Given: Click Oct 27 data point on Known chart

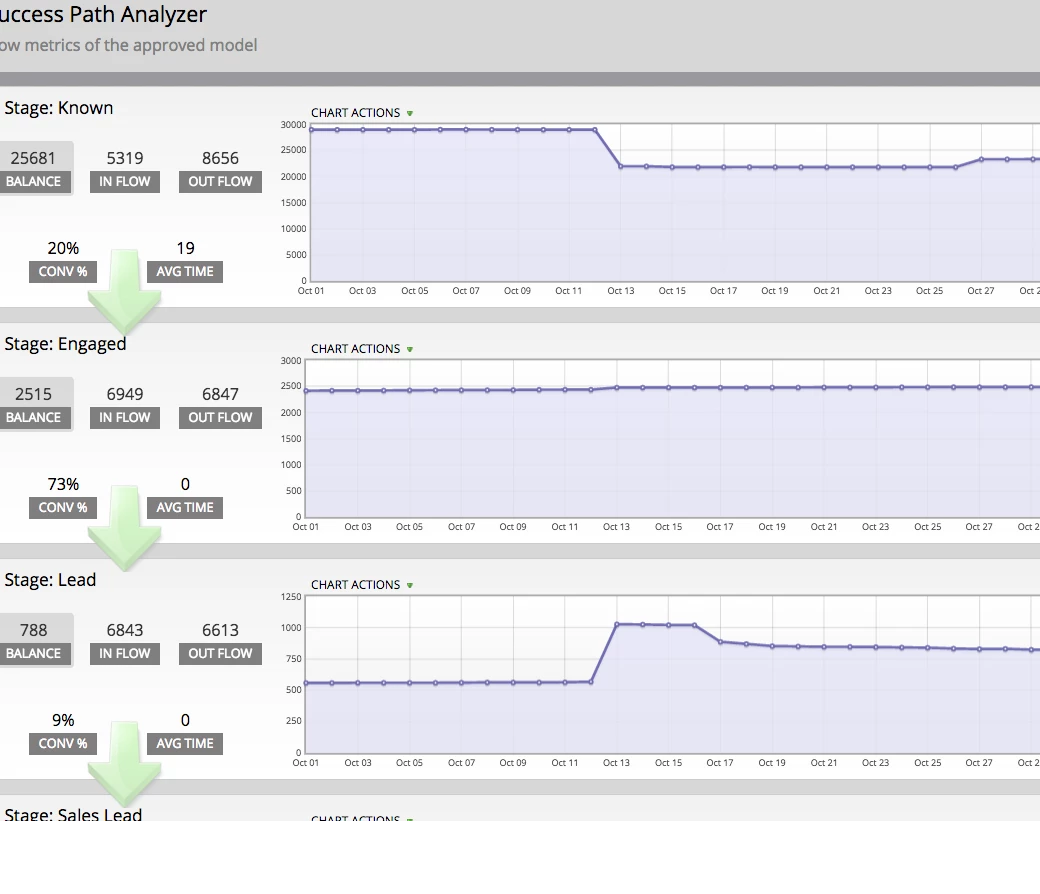Looking at the screenshot, I should tap(981, 159).
